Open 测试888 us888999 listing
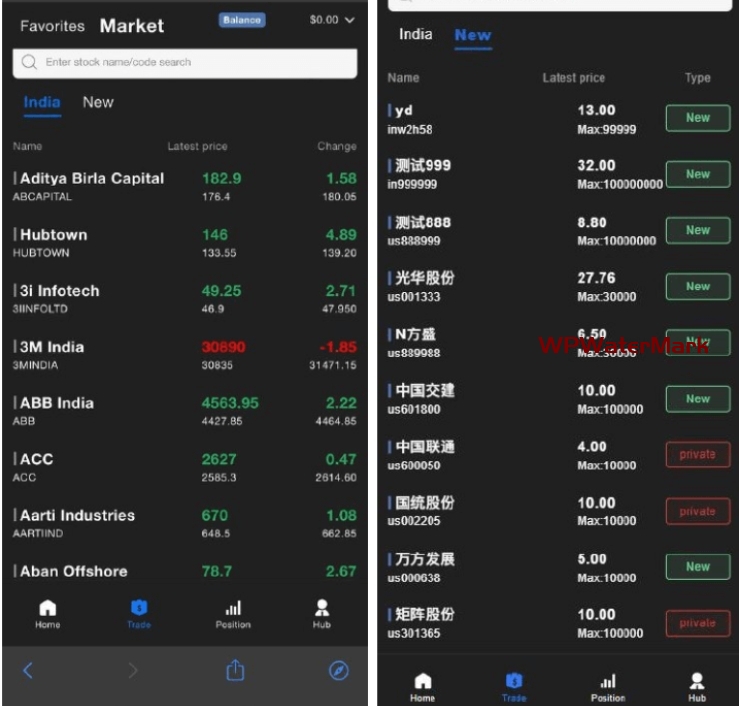 click(x=558, y=231)
